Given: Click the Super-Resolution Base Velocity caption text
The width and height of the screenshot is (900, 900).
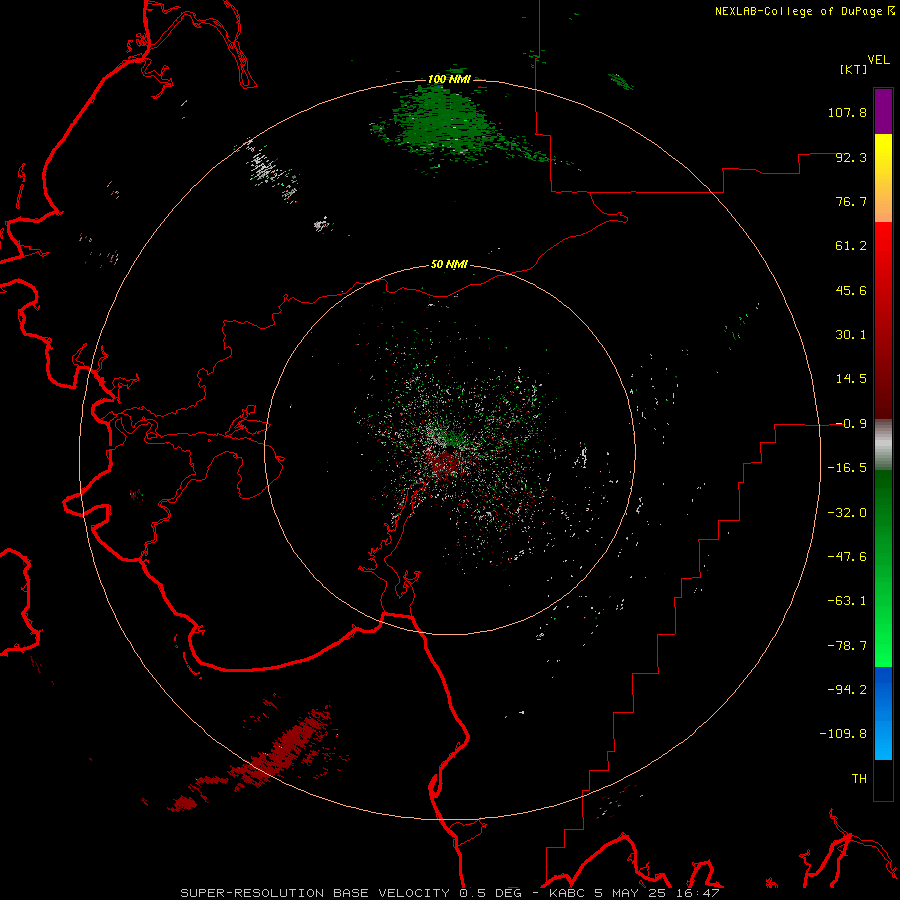Looking at the screenshot, I should 449,893.
